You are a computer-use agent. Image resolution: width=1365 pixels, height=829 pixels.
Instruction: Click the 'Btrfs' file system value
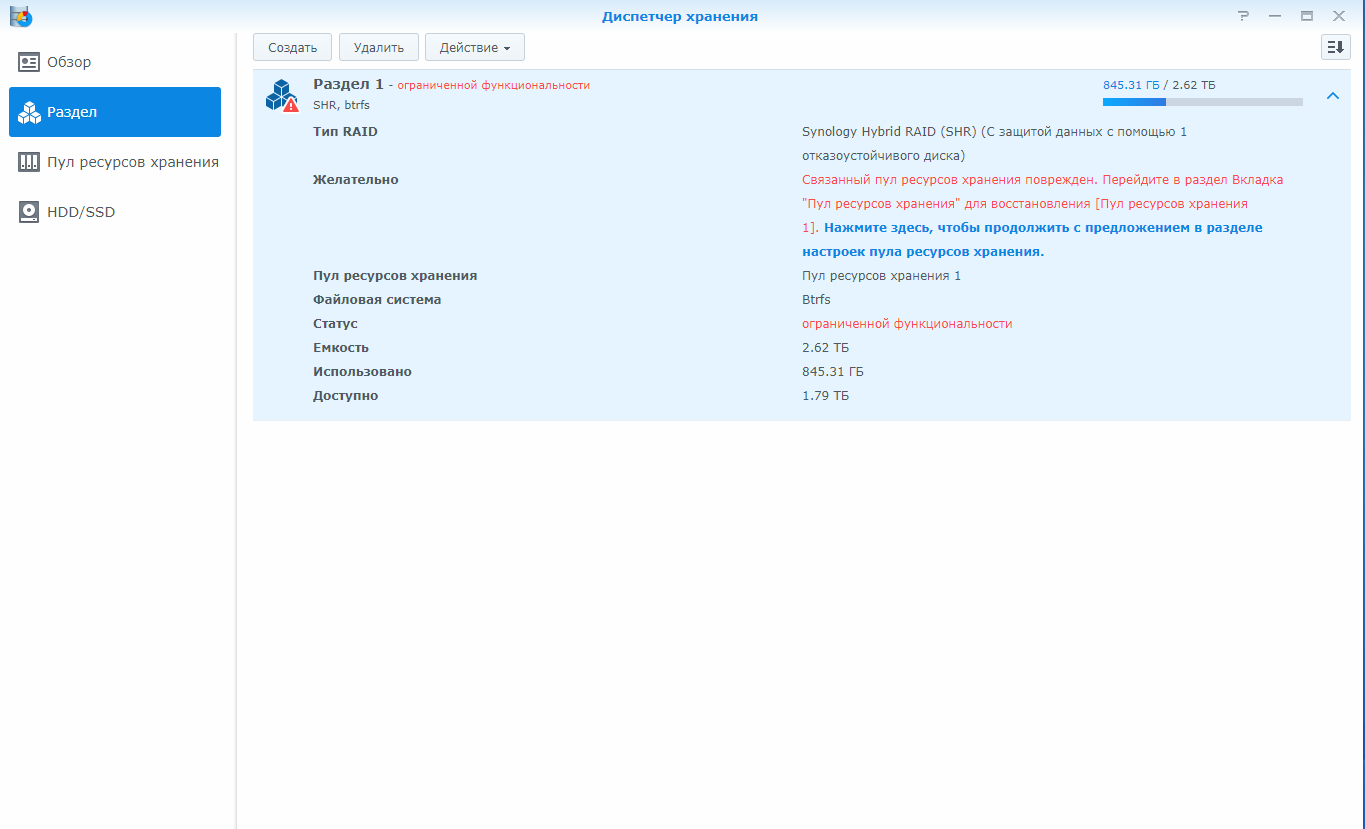[x=816, y=300]
